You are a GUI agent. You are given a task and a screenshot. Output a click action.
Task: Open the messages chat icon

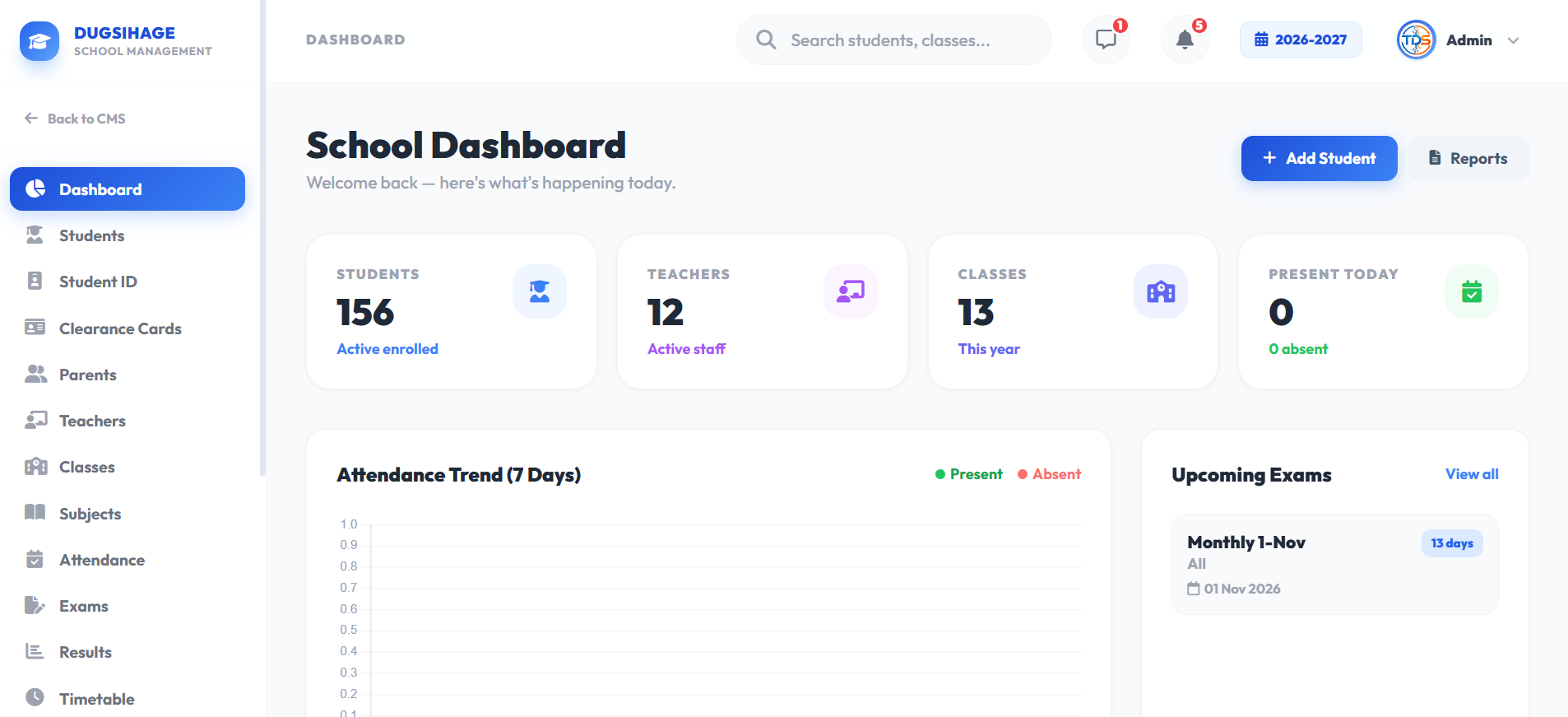(1106, 40)
